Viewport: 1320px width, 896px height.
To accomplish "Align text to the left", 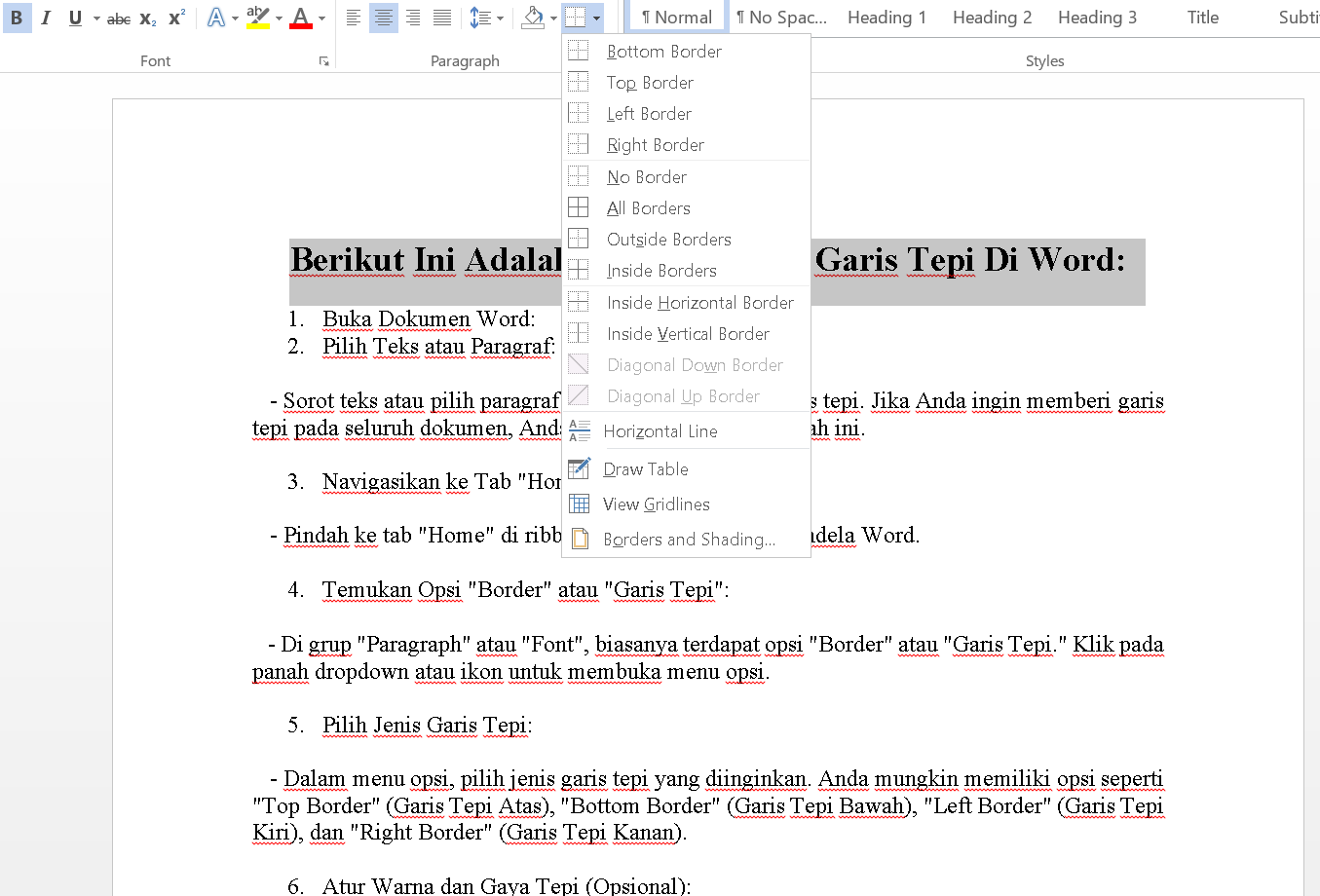I will 354,18.
